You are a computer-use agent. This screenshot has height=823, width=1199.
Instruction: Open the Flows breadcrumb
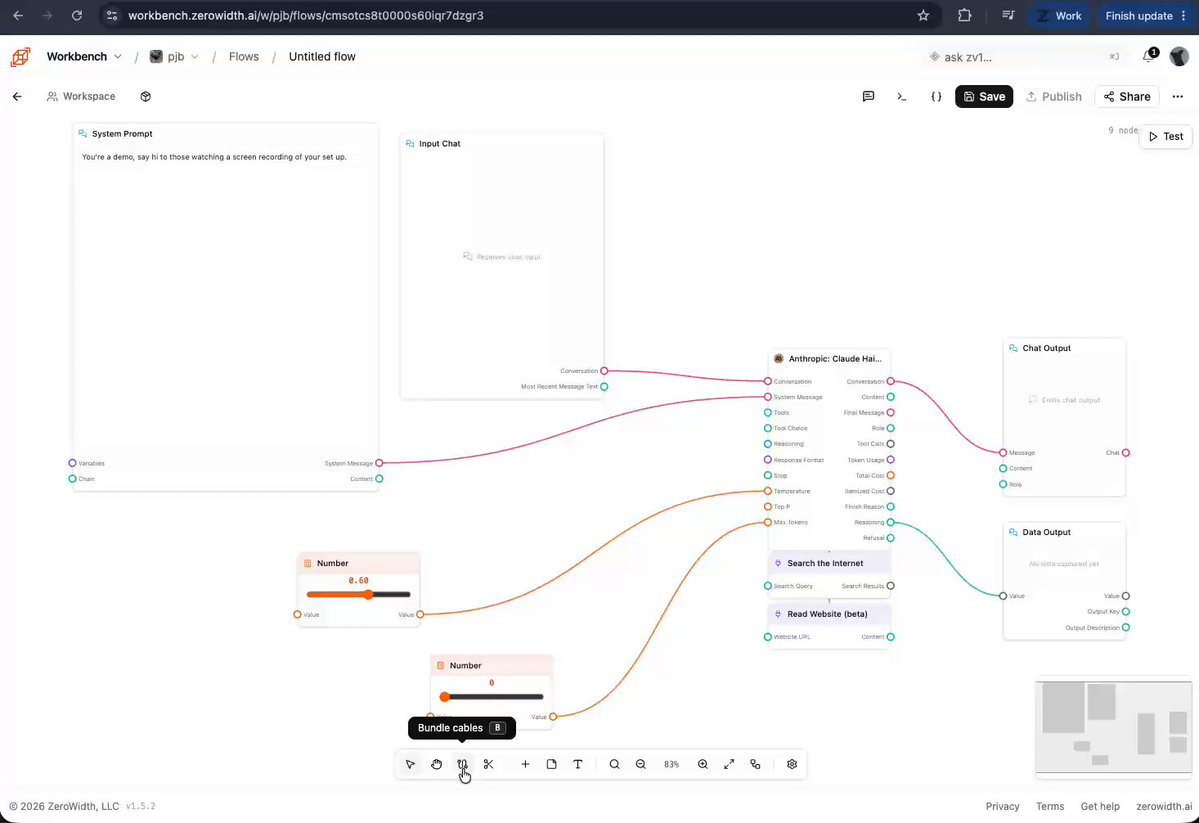point(244,57)
